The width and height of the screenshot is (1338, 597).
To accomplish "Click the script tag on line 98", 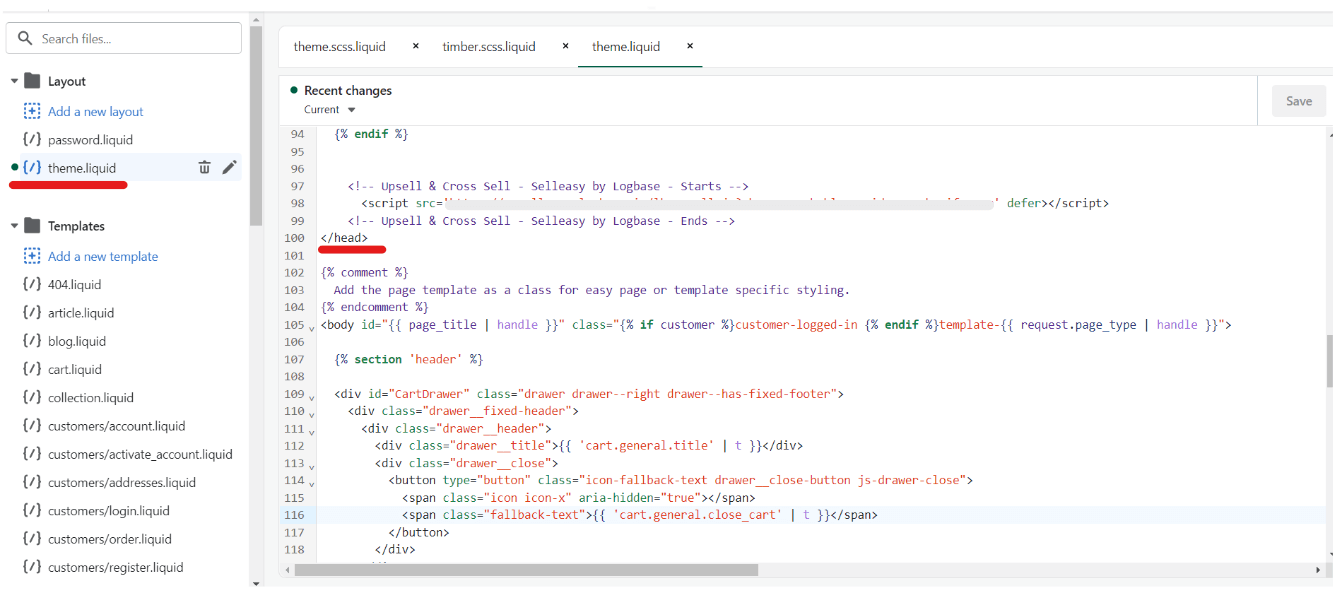I will click(x=735, y=203).
